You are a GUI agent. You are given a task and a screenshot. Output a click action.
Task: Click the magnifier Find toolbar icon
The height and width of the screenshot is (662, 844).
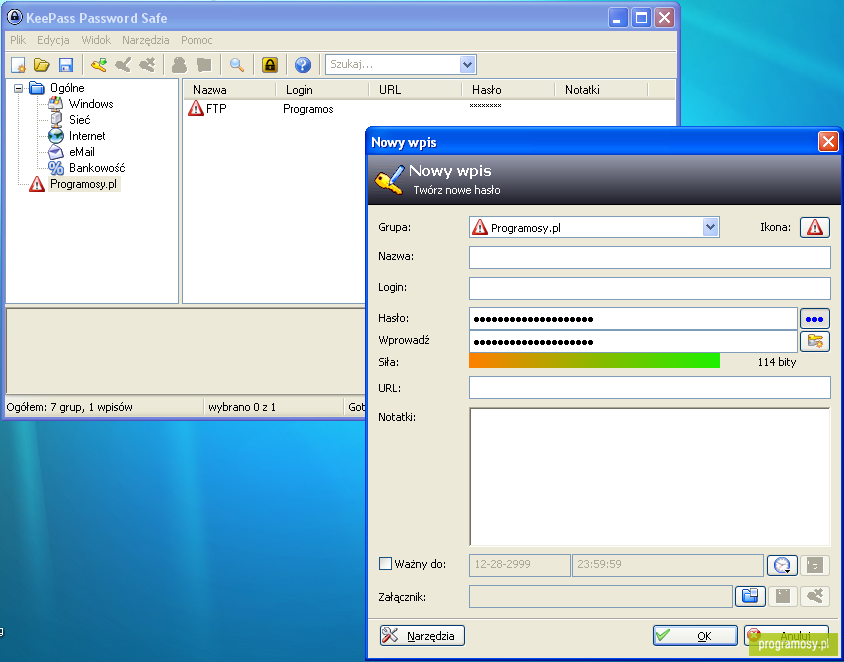tap(236, 65)
